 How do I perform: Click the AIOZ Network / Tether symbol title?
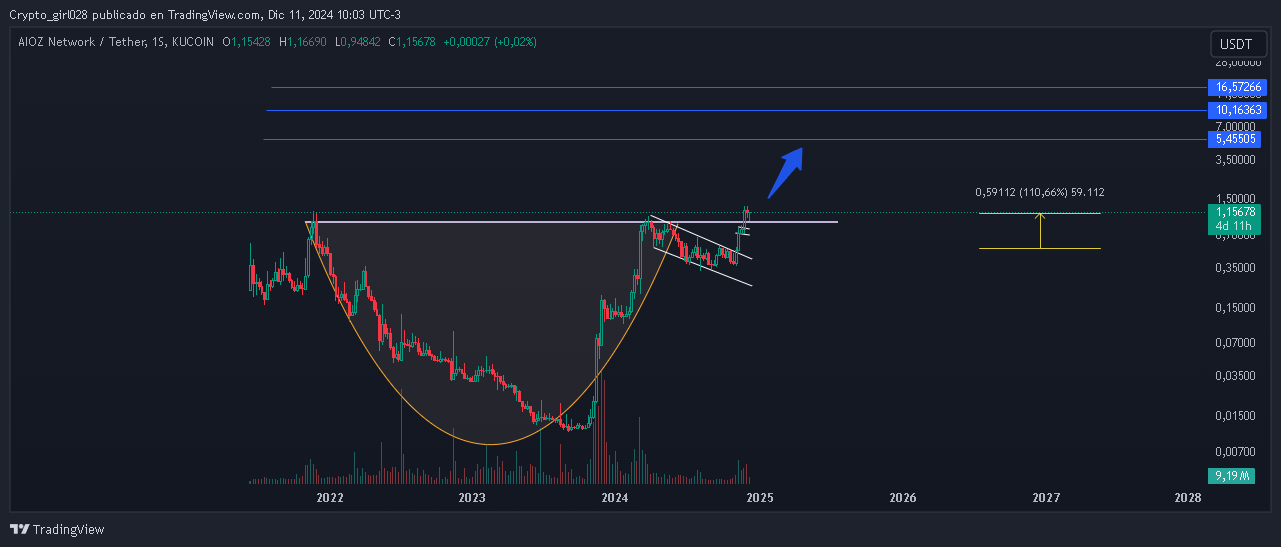point(80,42)
